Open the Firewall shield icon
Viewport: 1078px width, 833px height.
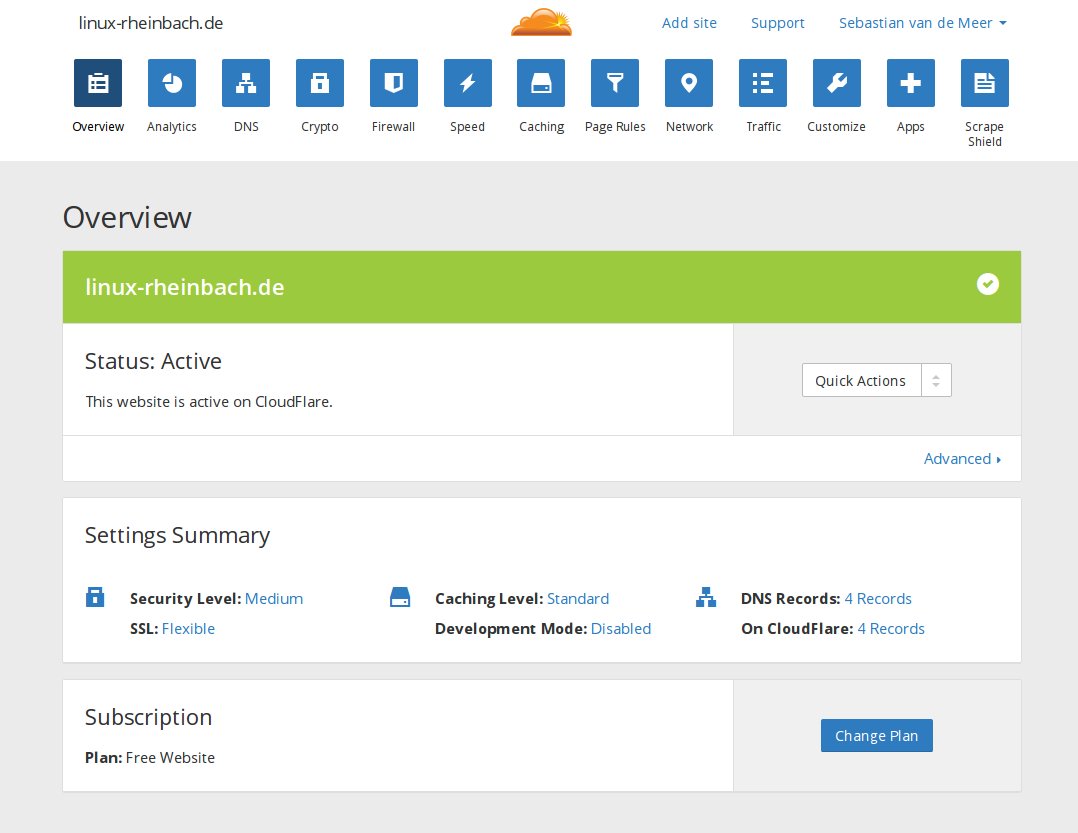pos(394,83)
